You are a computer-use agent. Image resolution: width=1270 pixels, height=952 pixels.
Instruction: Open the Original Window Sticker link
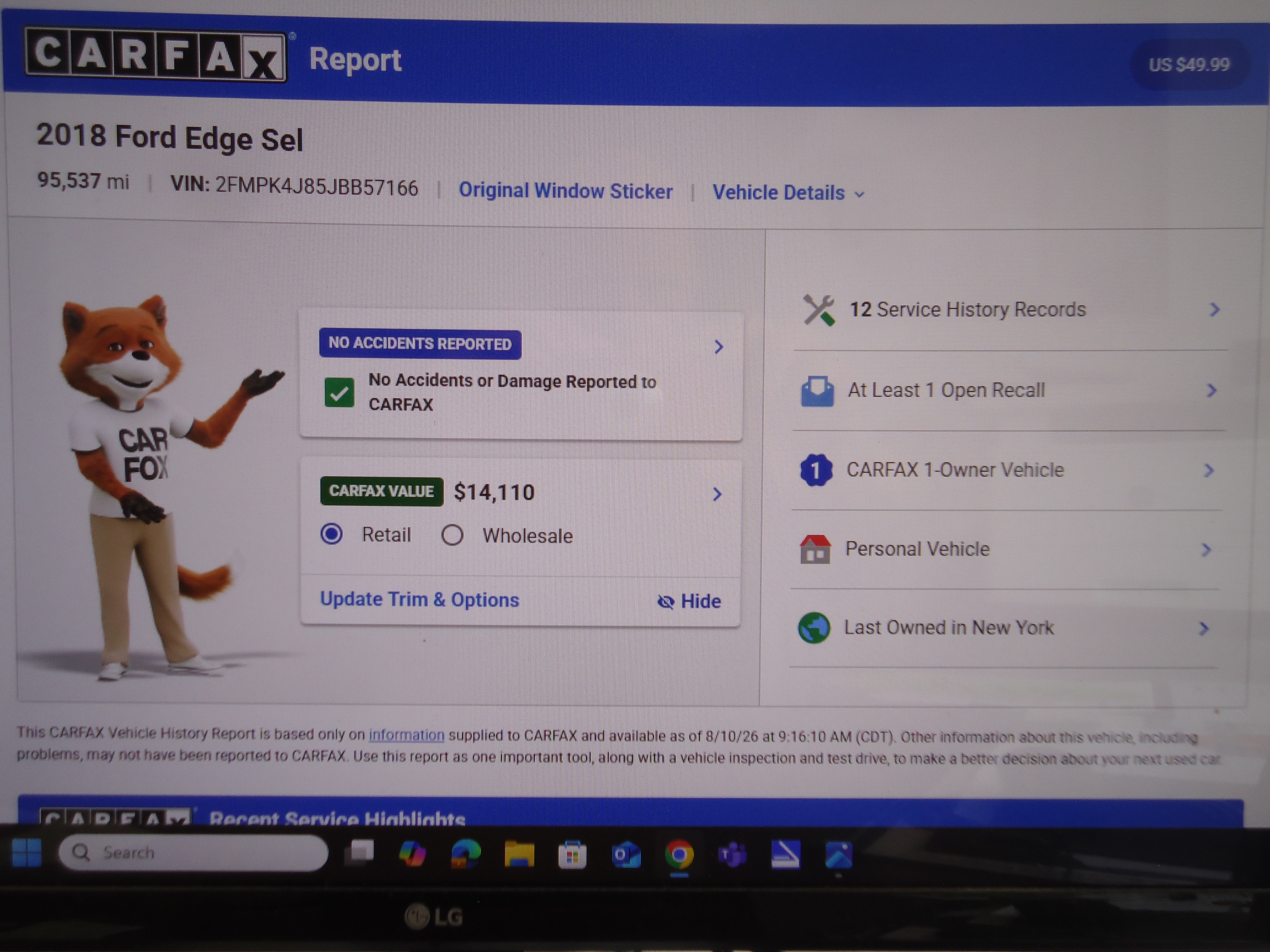click(566, 191)
